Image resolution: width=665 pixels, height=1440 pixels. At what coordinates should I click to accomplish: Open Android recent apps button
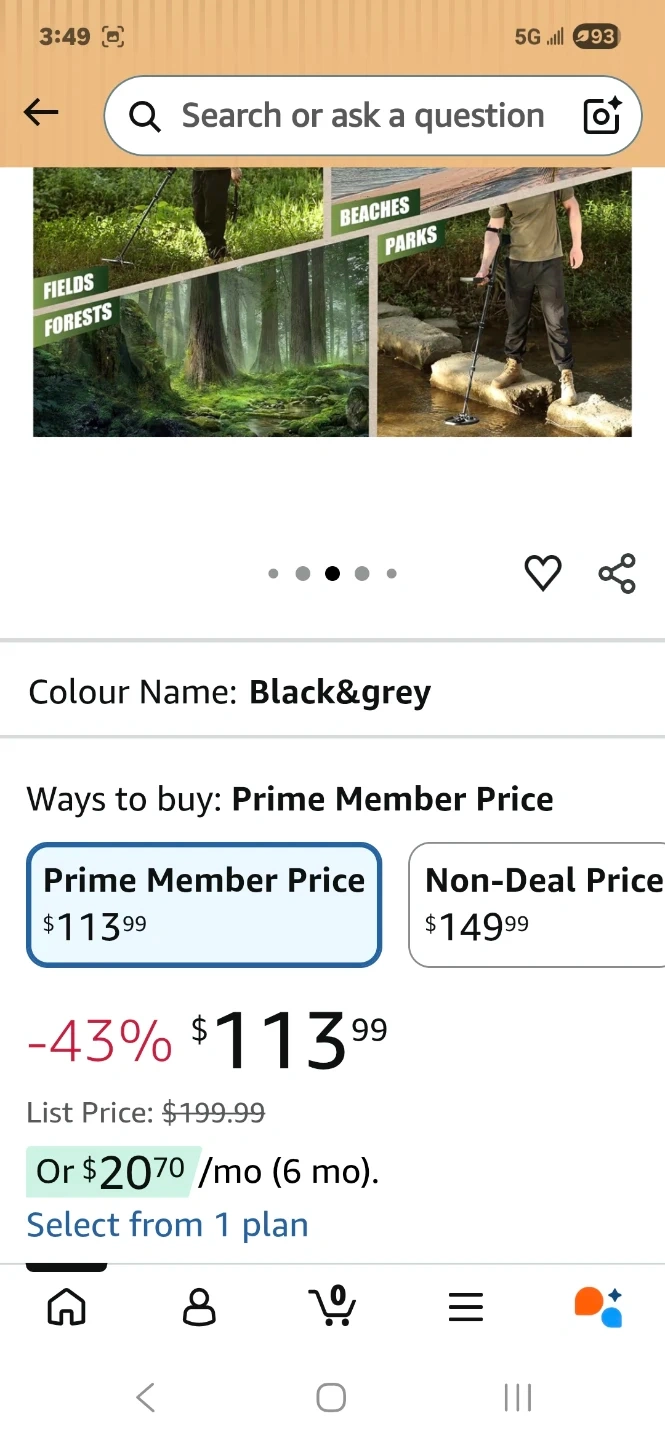pos(517,1397)
